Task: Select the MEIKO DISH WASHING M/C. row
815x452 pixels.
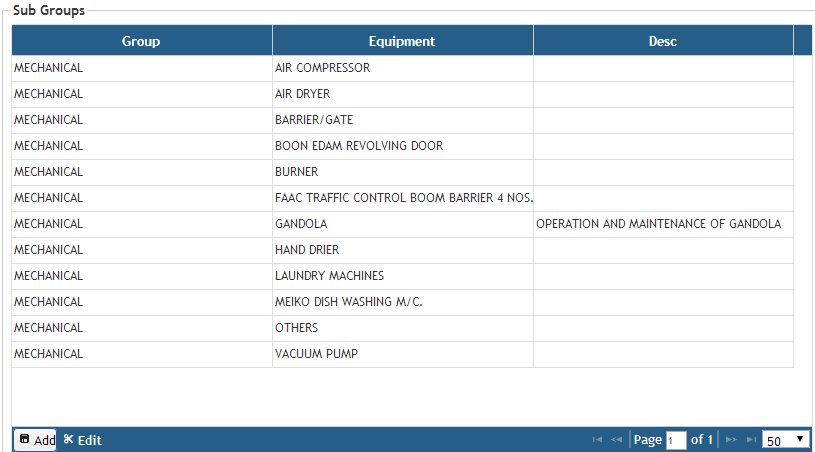Action: 349,302
